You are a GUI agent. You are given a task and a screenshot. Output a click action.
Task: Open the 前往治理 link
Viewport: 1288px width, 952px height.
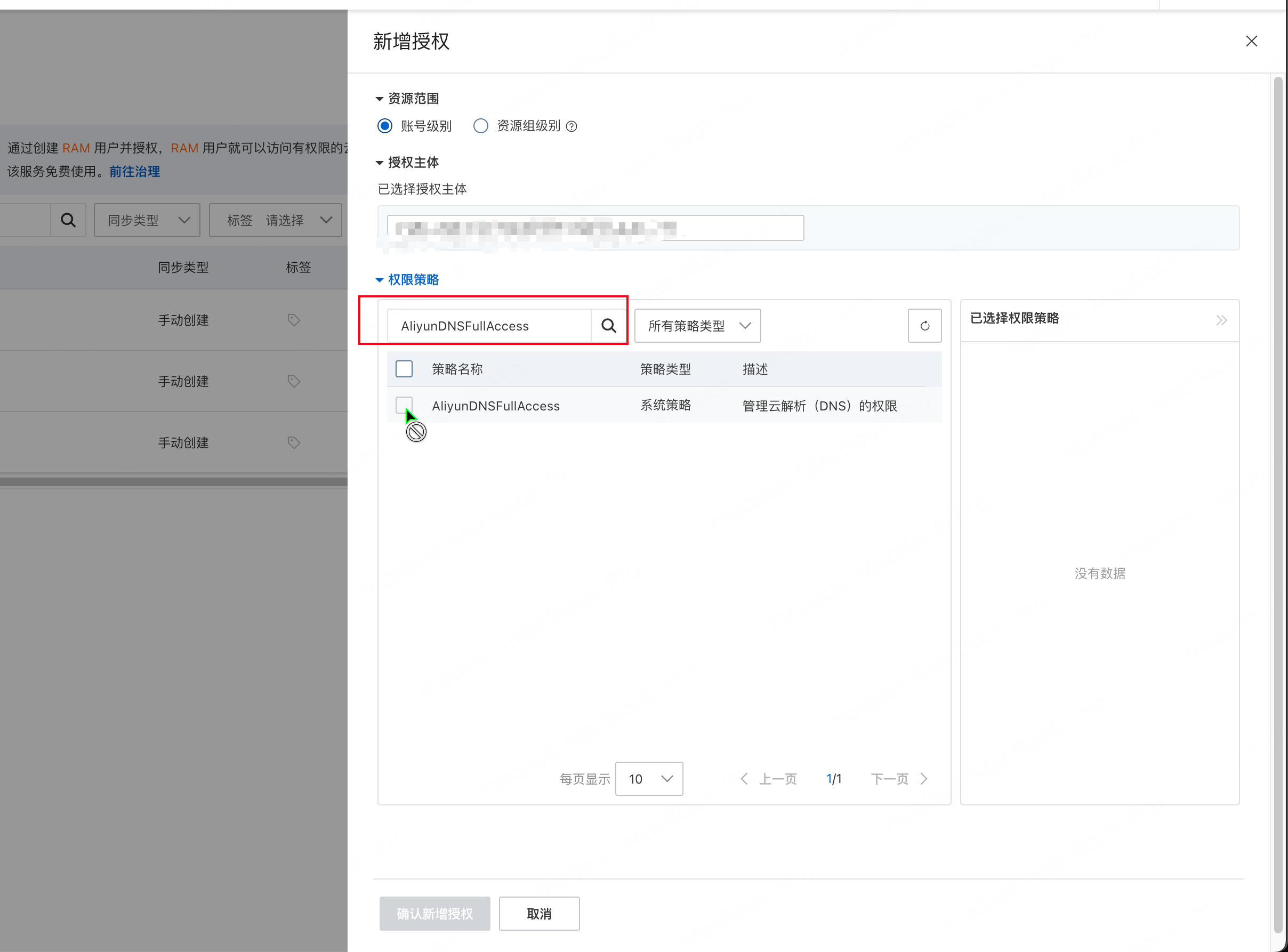[134, 171]
